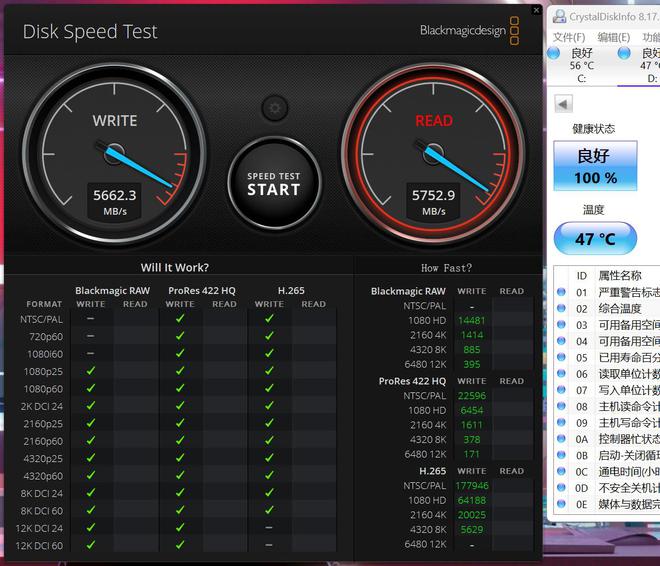Viewport: 660px width, 566px height.
Task: Click Blackmagic RAW 1080 HD write value 14481
Action: (x=471, y=320)
